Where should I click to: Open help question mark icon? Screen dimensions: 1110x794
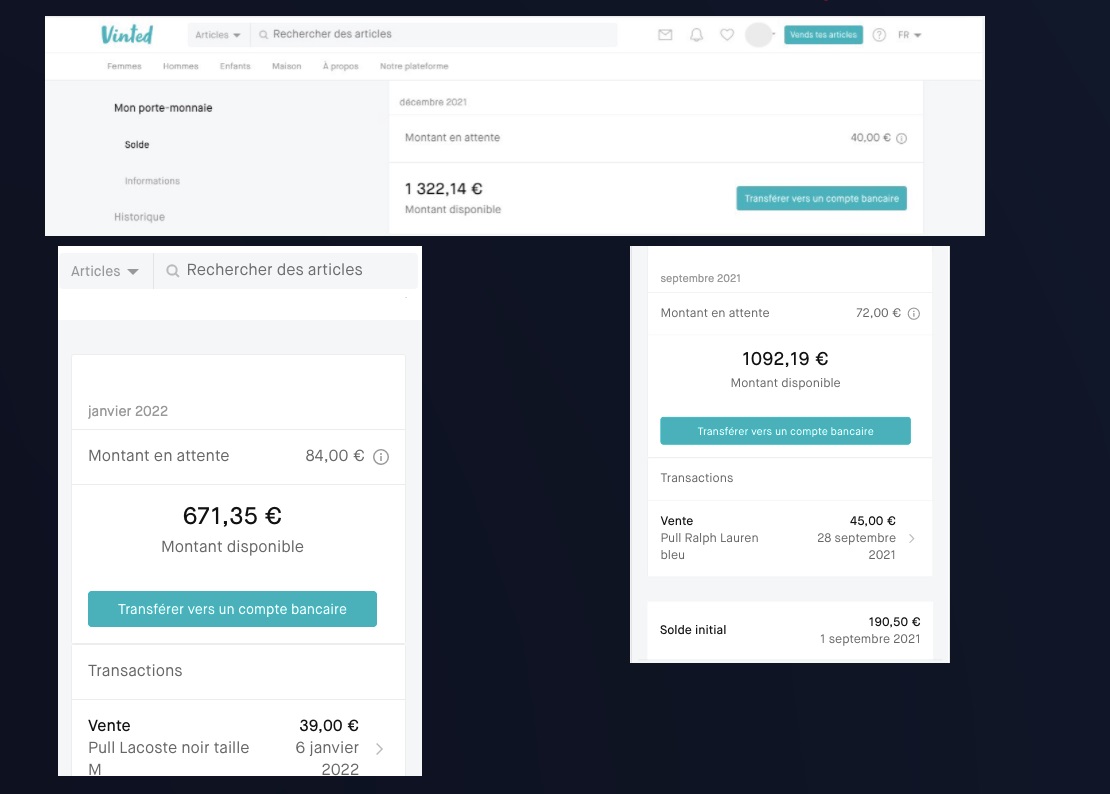[879, 35]
